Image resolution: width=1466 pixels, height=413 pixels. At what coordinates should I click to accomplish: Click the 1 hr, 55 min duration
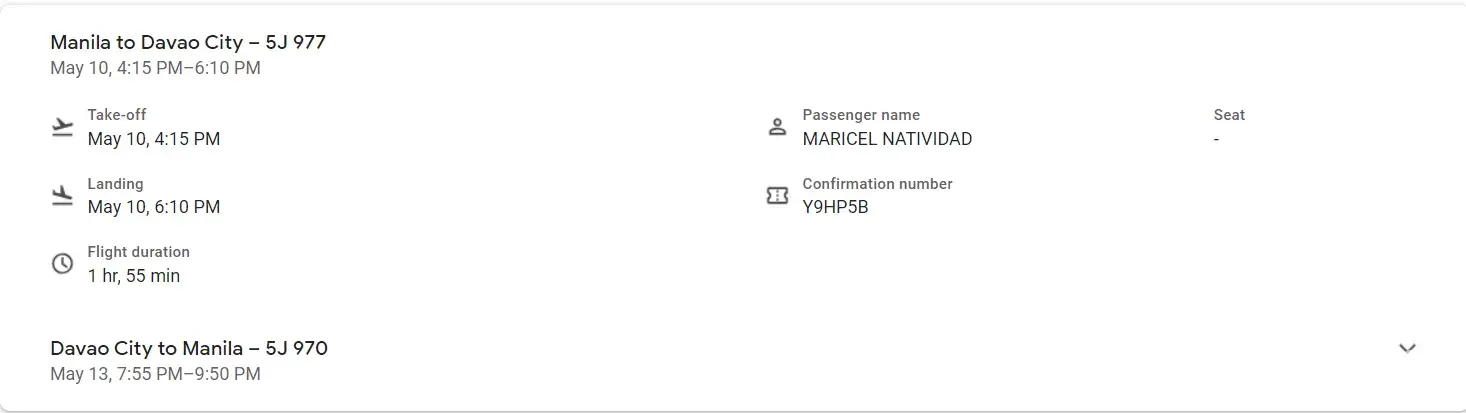(134, 276)
